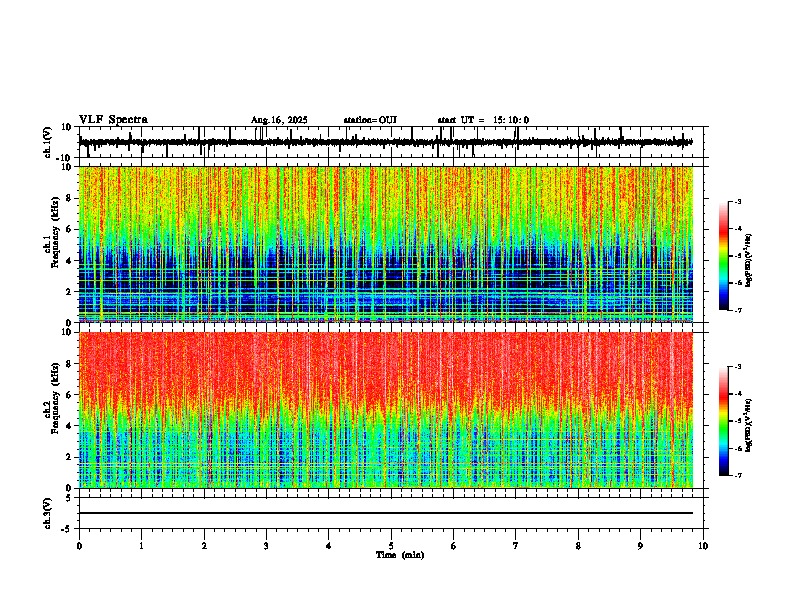Click the "ch.1(V)" waveform axis label

48,142
